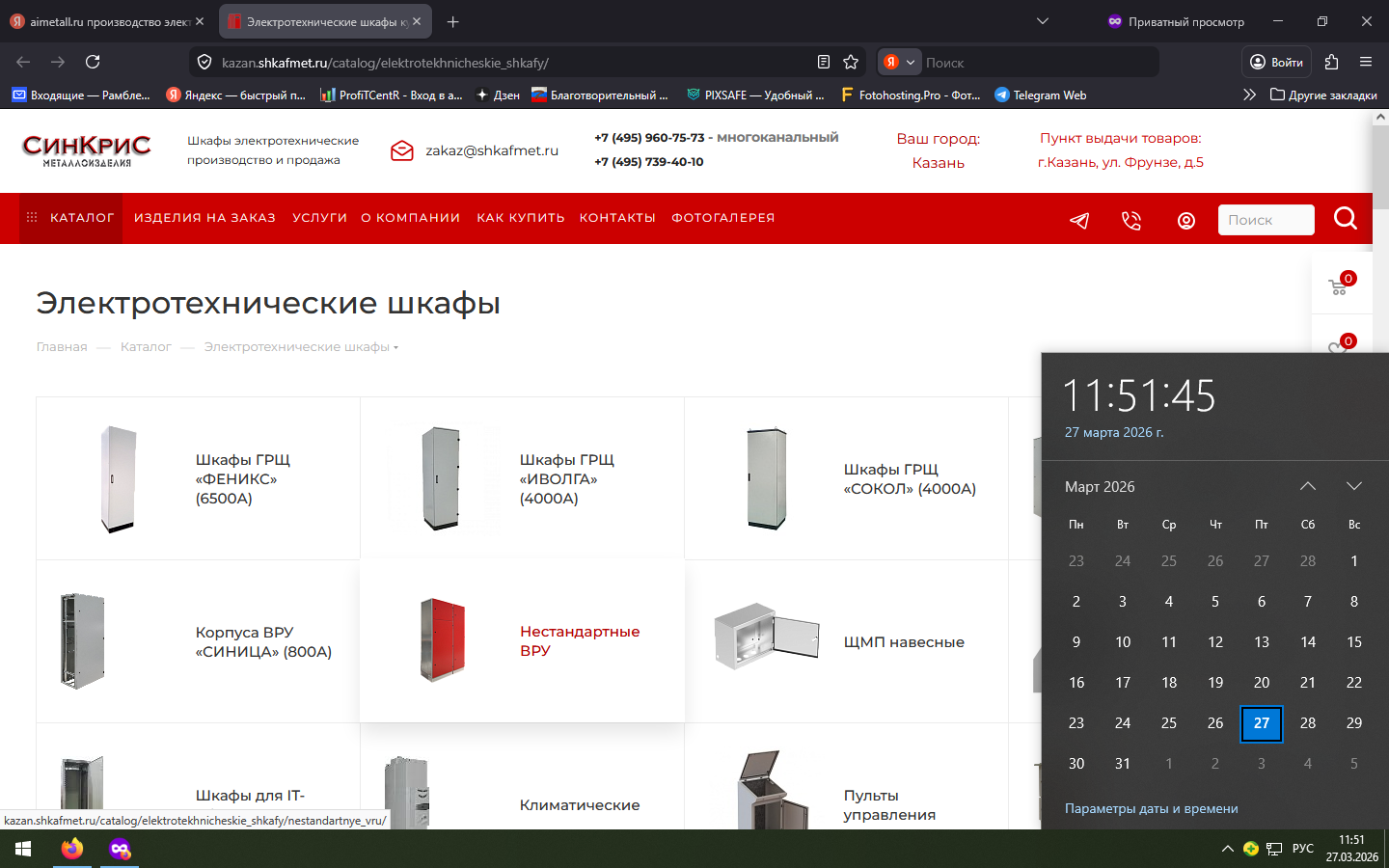Select March 27 in the calendar
Viewport: 1389px width, 868px height.
(1262, 723)
